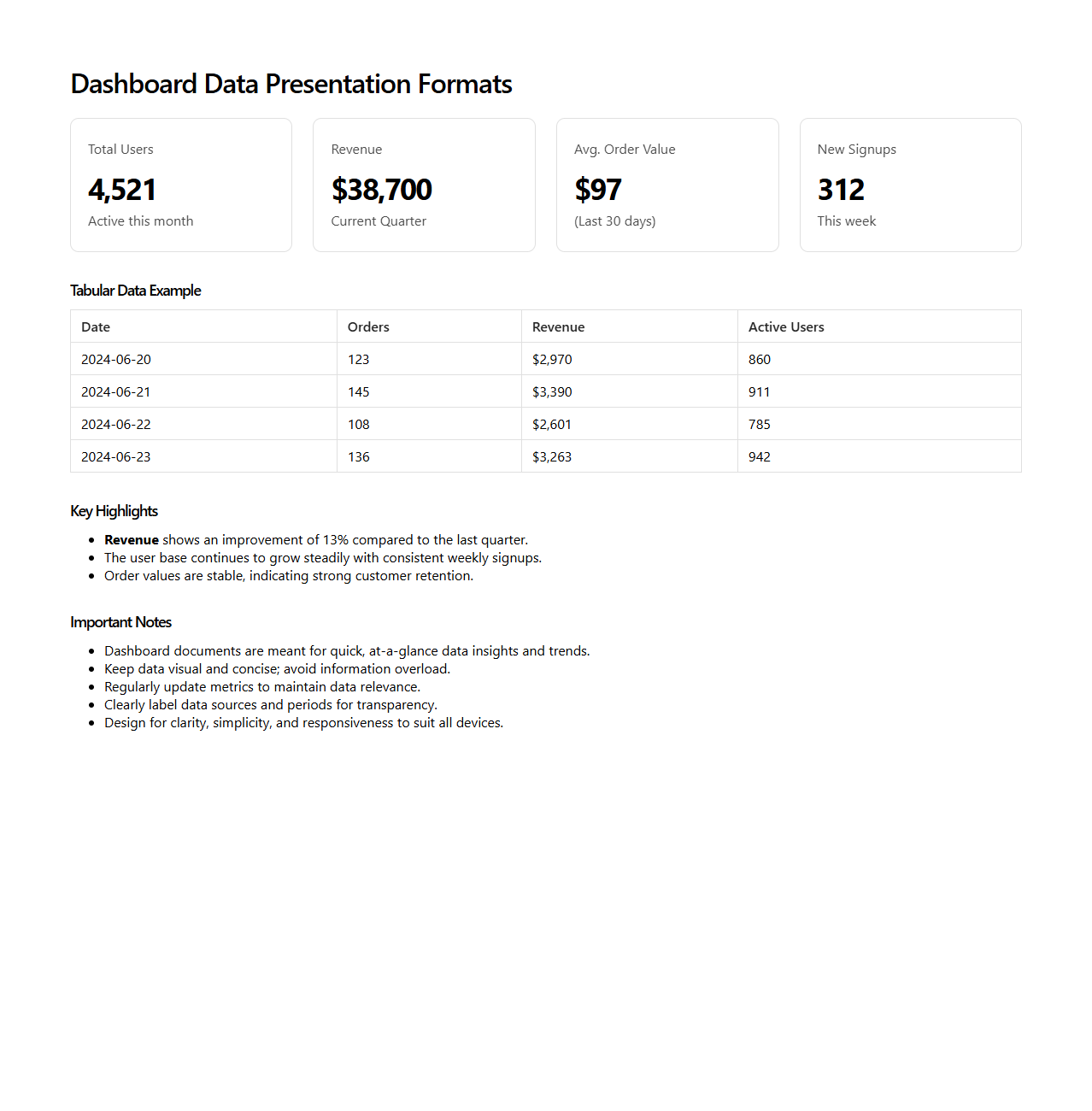Screen dimensions: 1092x1111
Task: Click the Revenue table column header
Action: click(558, 326)
